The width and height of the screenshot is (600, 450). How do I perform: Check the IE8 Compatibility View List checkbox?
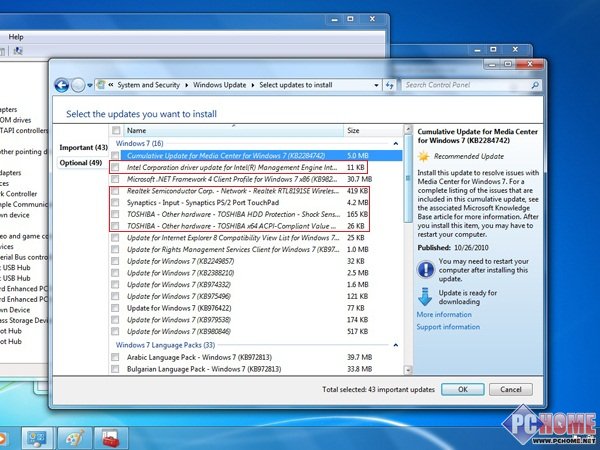115,238
